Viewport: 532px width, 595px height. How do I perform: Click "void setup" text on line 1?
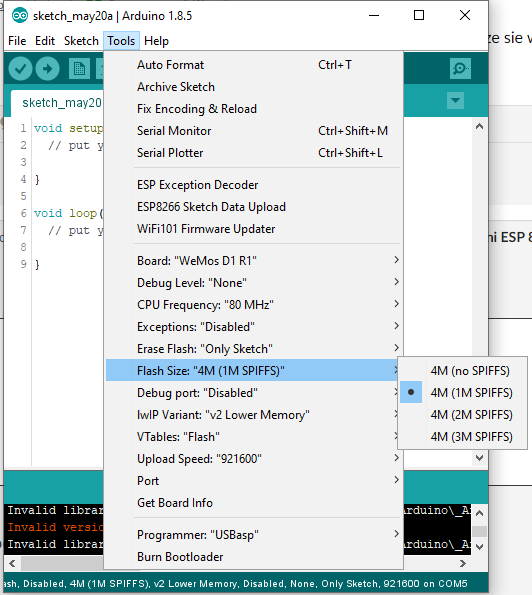click(x=68, y=128)
